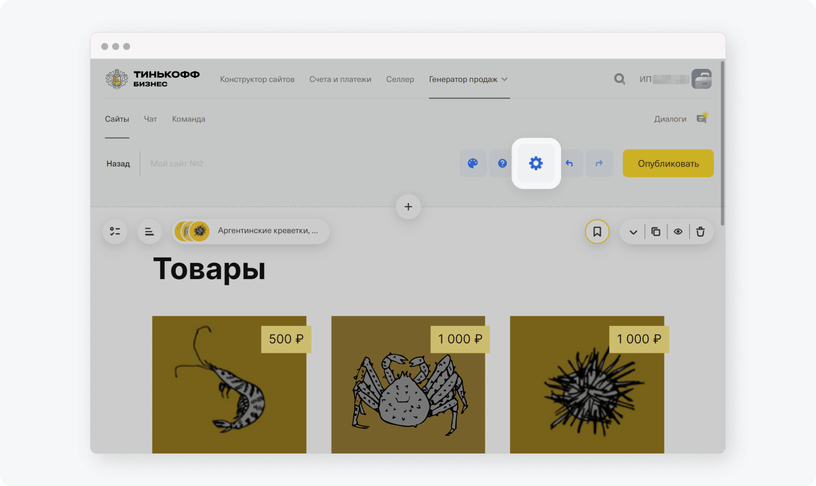
Task: Click the search magnifier icon
Action: [x=619, y=79]
